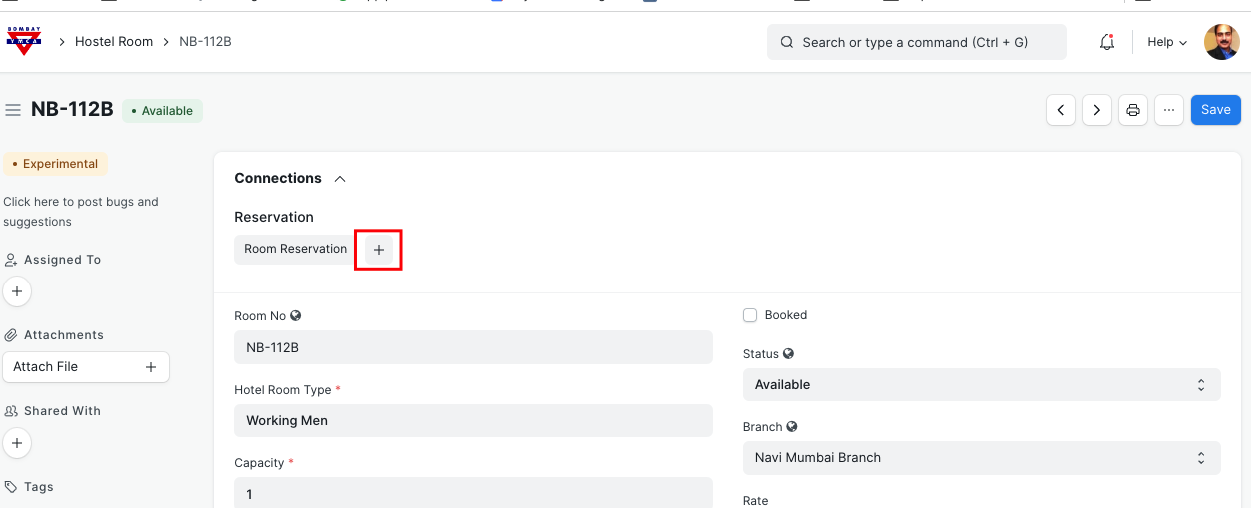Open the Branch dropdown
This screenshot has height=508, width=1251.
point(981,458)
